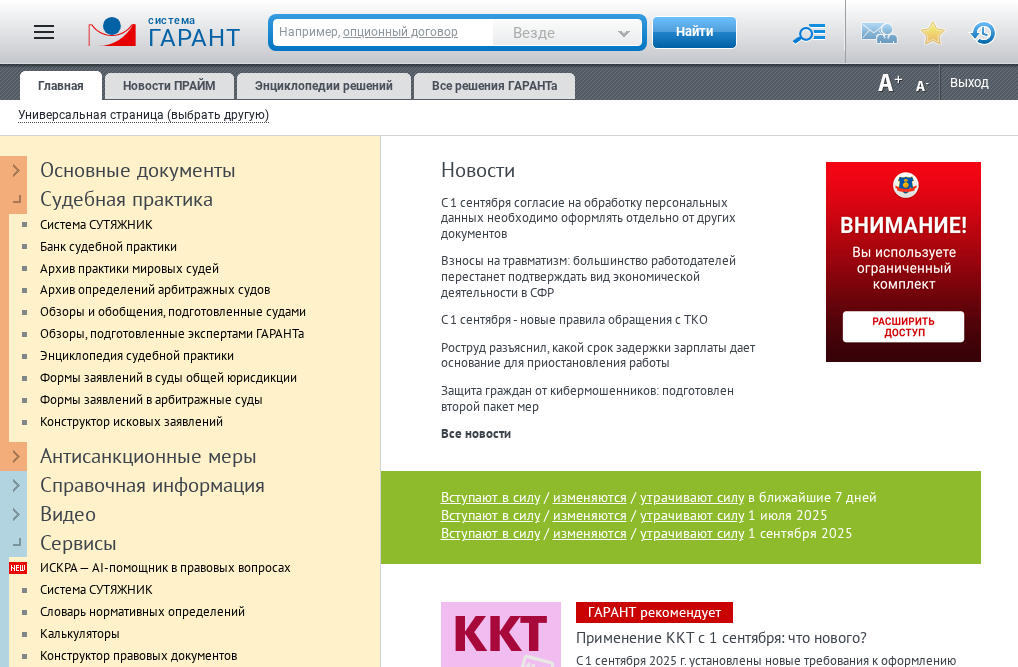The image size is (1018, 667).
Task: Click the ККТ article thumbnail
Action: pos(501,634)
